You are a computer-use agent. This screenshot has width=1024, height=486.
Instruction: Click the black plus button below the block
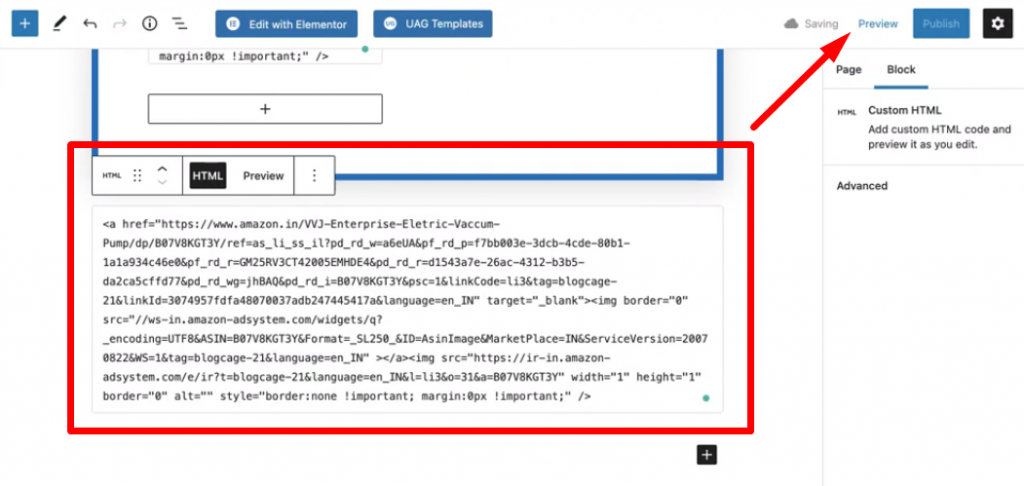[x=707, y=455]
